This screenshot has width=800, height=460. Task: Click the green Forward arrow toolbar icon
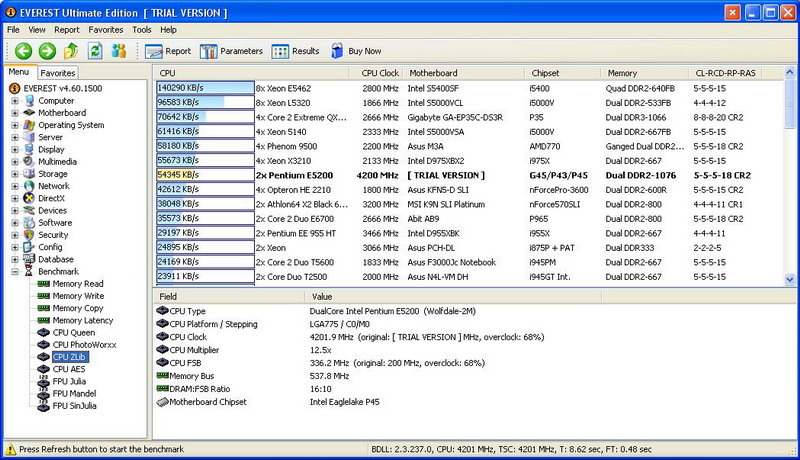click(47, 51)
